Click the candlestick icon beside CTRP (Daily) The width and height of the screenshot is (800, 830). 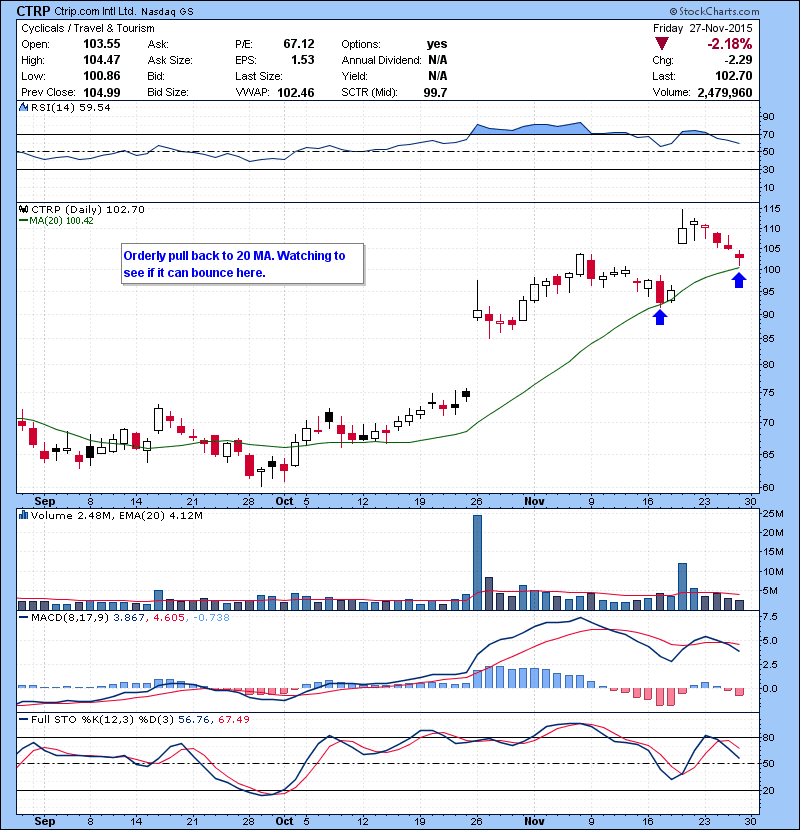point(24,209)
